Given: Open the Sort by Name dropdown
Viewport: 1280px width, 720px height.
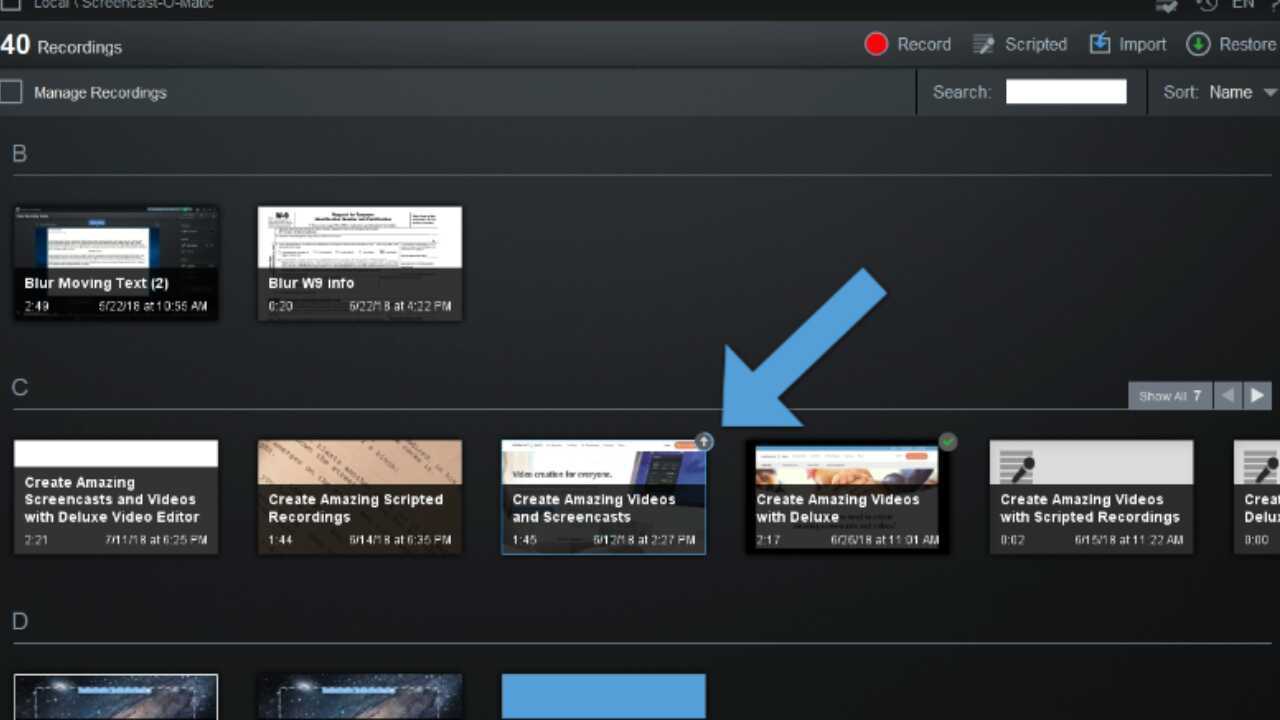Looking at the screenshot, I should [x=1220, y=92].
